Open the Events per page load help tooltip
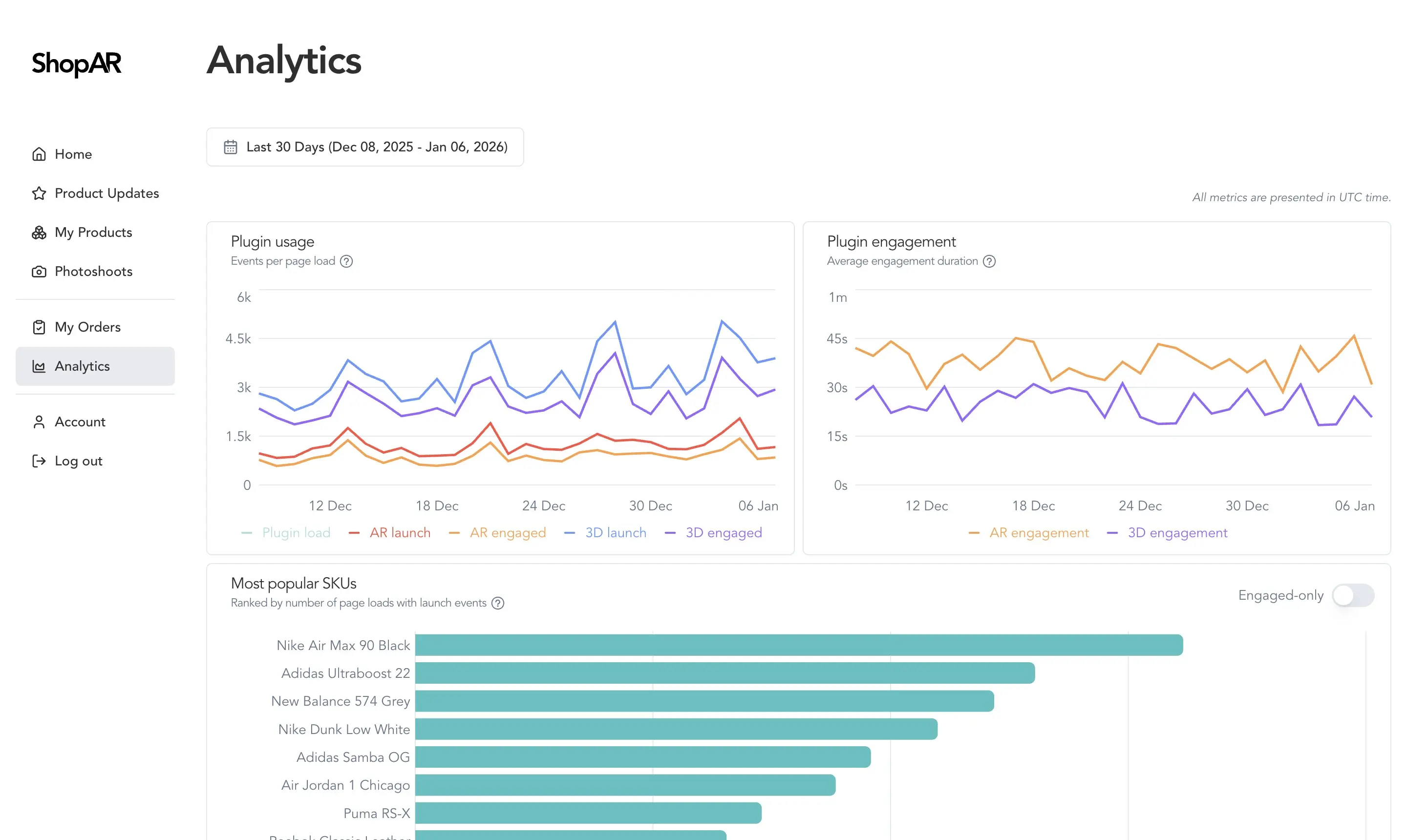The height and width of the screenshot is (840, 1407). tap(346, 261)
